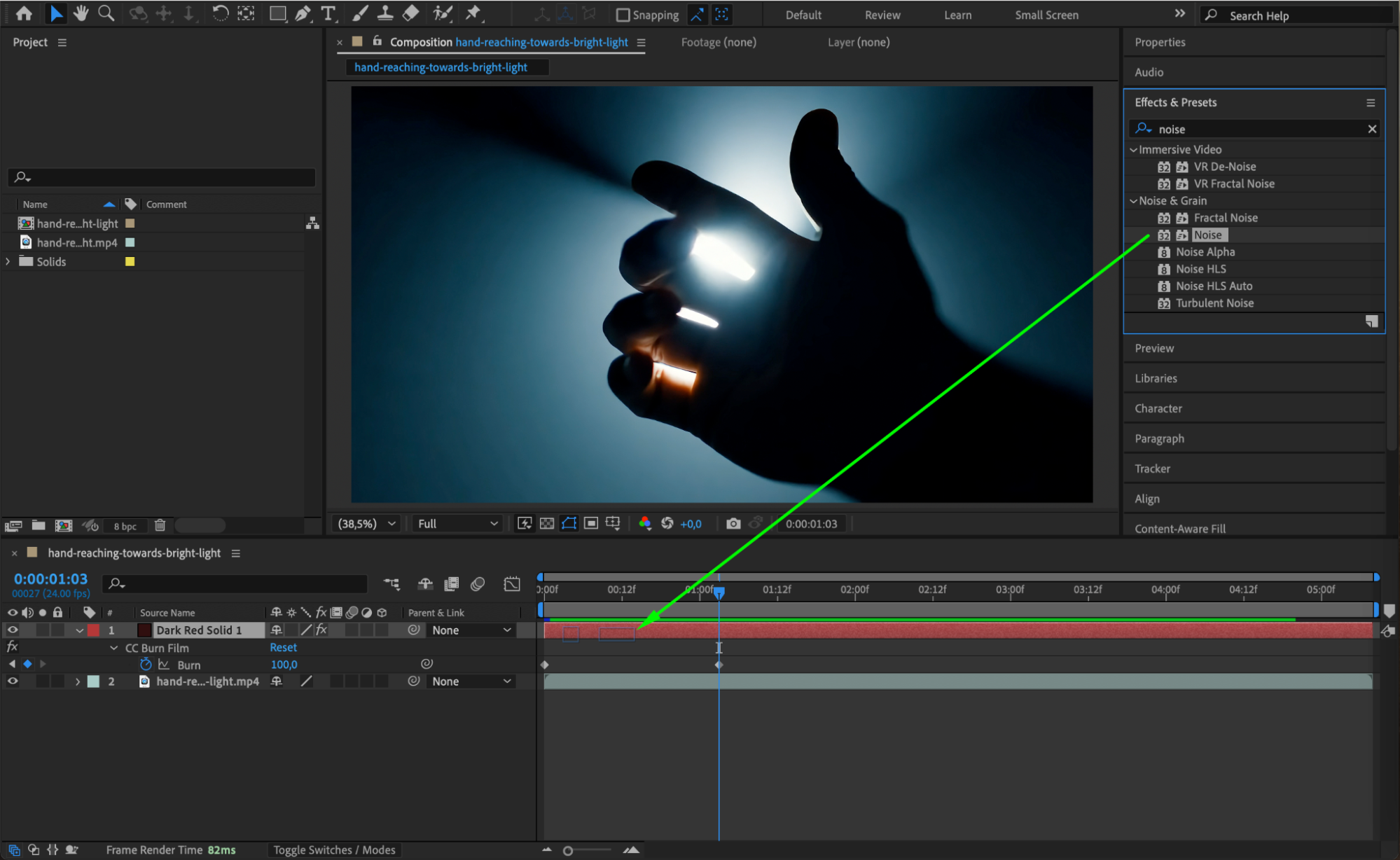Open the Layer (none) tab
The width and height of the screenshot is (1400, 860).
(x=859, y=42)
